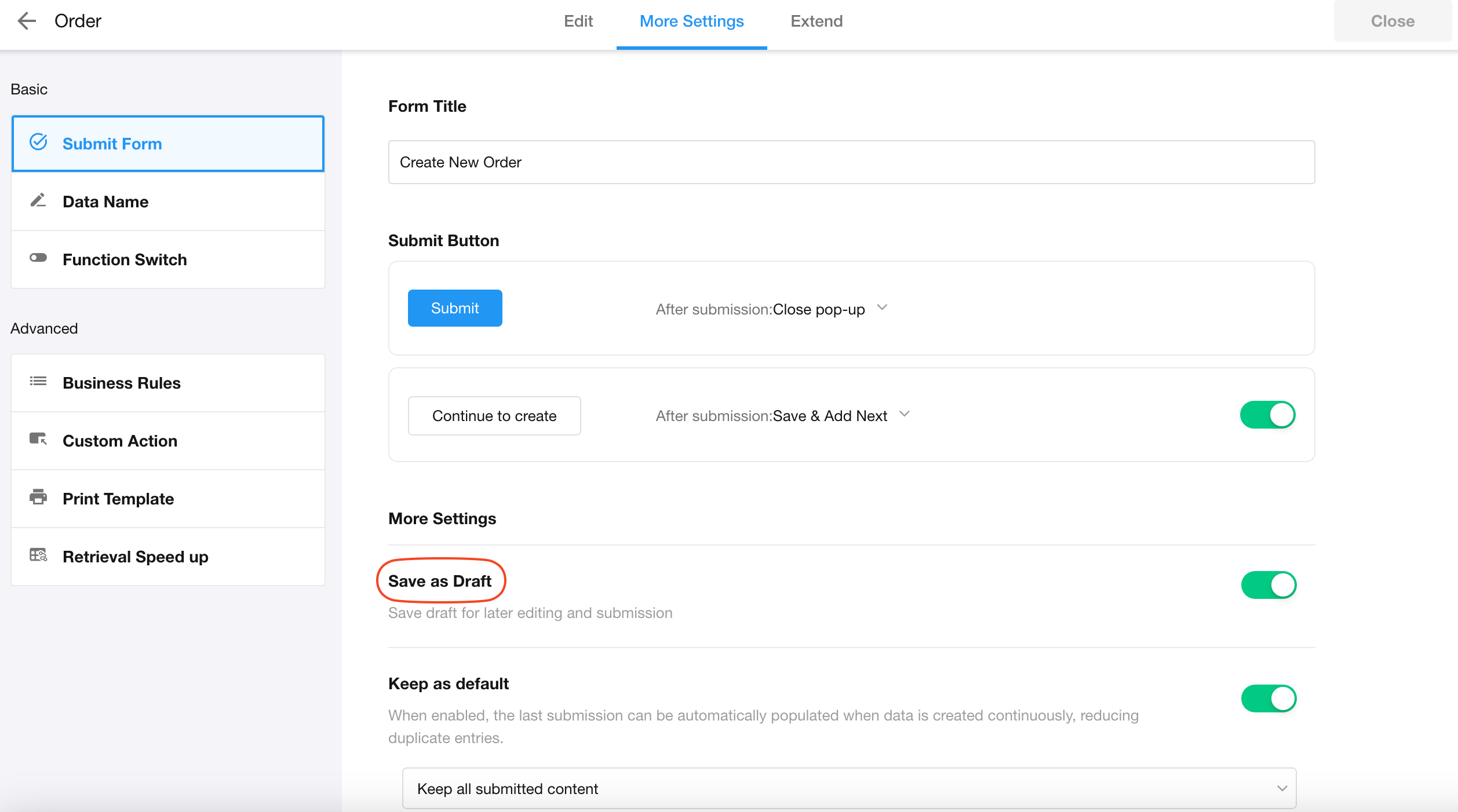Click the Form Title input field
Viewport: 1458px width, 812px height.
[851, 162]
